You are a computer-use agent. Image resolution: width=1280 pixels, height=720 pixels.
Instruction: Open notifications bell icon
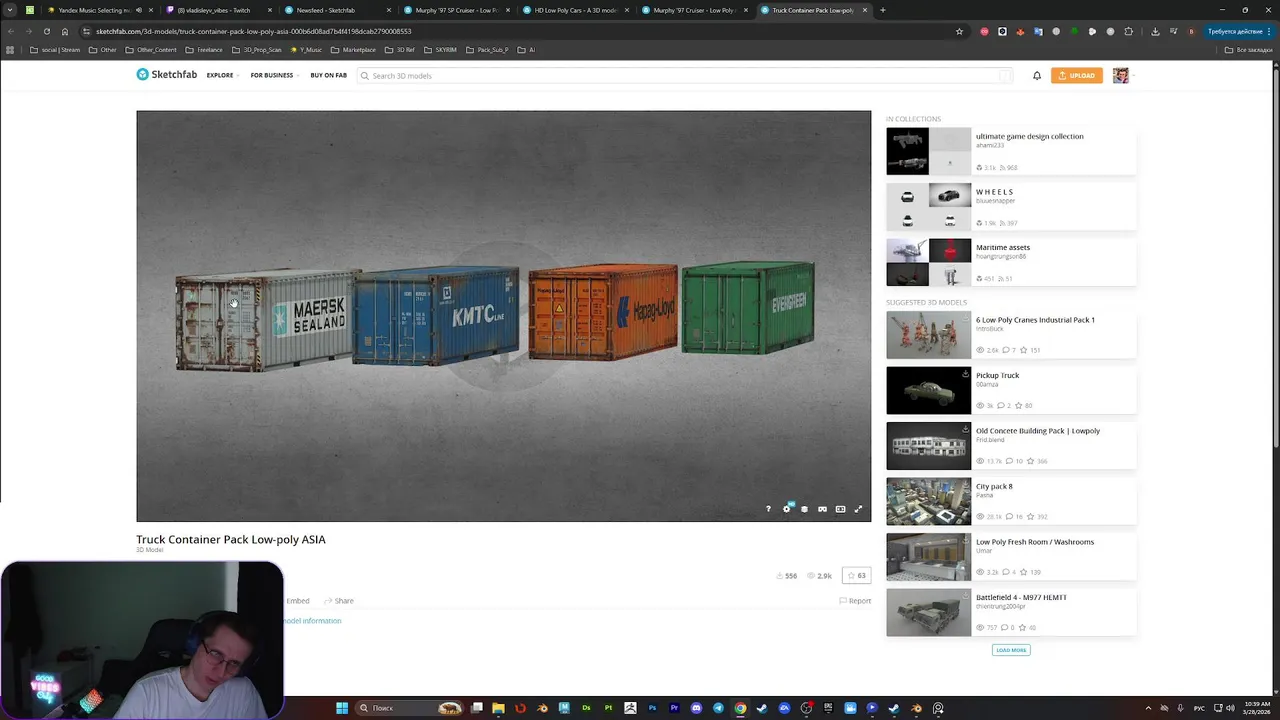pos(1037,75)
